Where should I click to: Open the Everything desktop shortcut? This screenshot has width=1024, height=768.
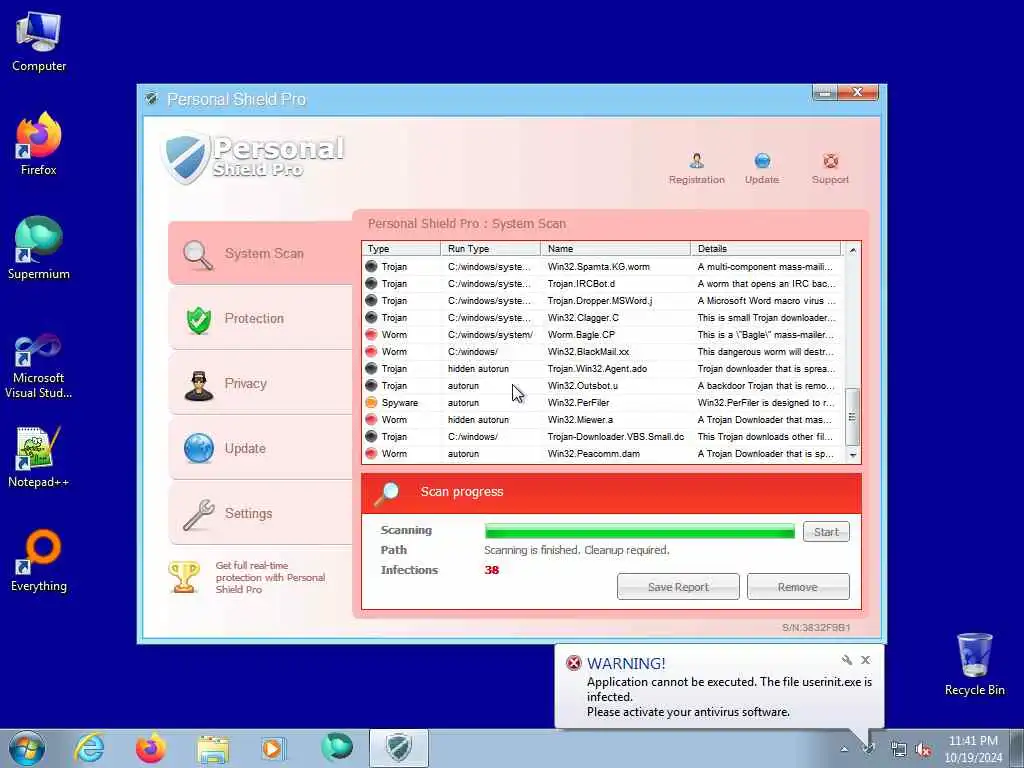click(x=39, y=560)
